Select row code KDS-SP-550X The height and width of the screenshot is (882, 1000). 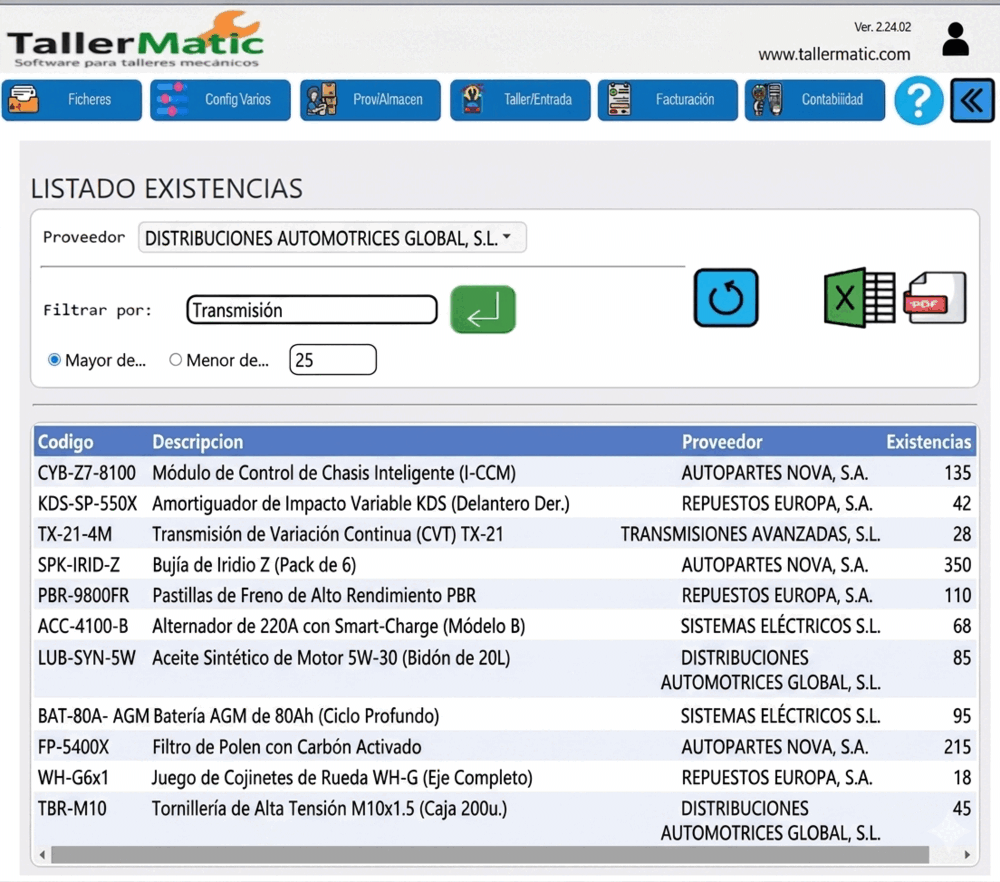tap(87, 504)
